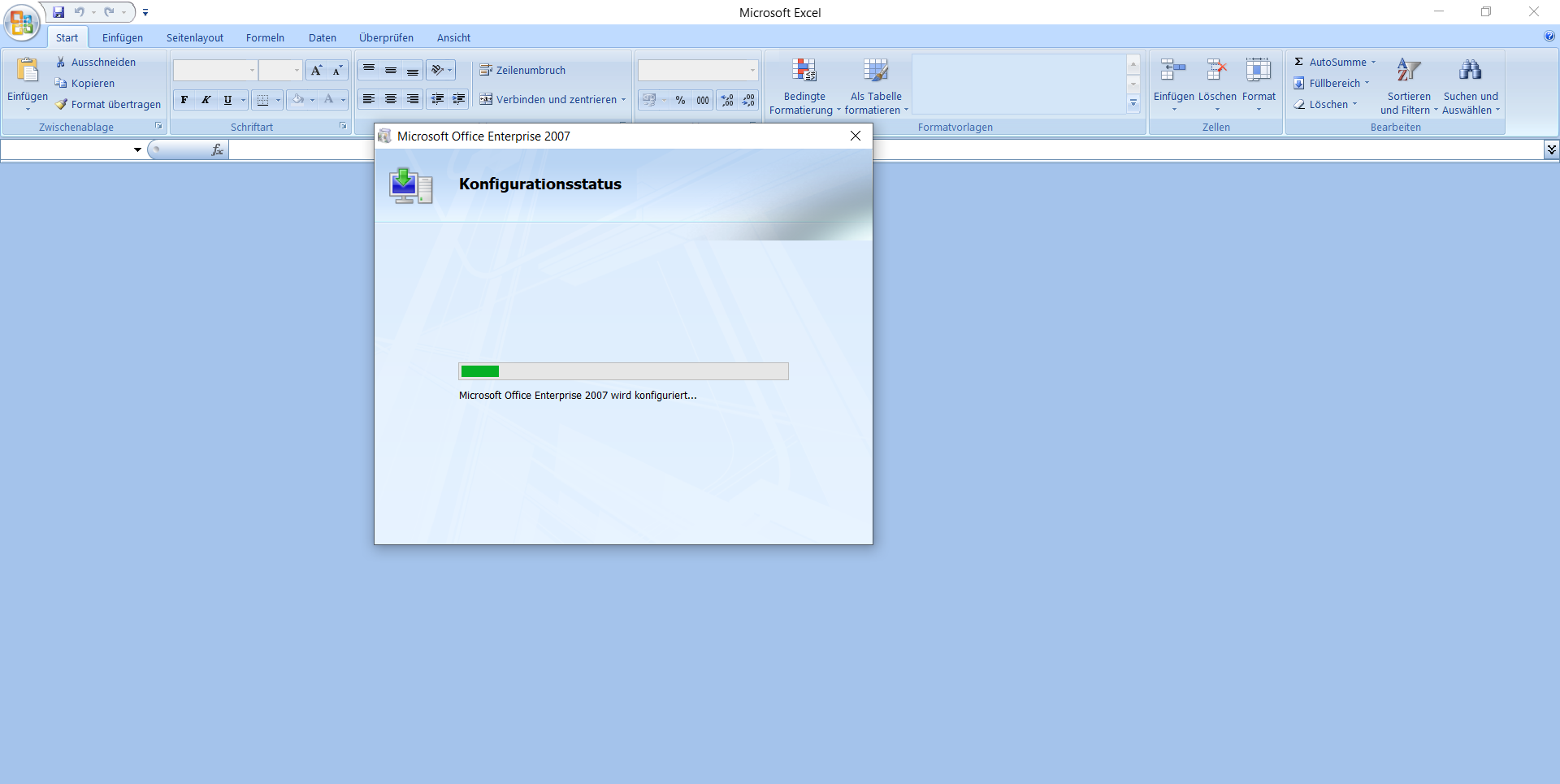Click Format icon in Zellen group
Image resolution: width=1560 pixels, height=784 pixels.
[1259, 71]
